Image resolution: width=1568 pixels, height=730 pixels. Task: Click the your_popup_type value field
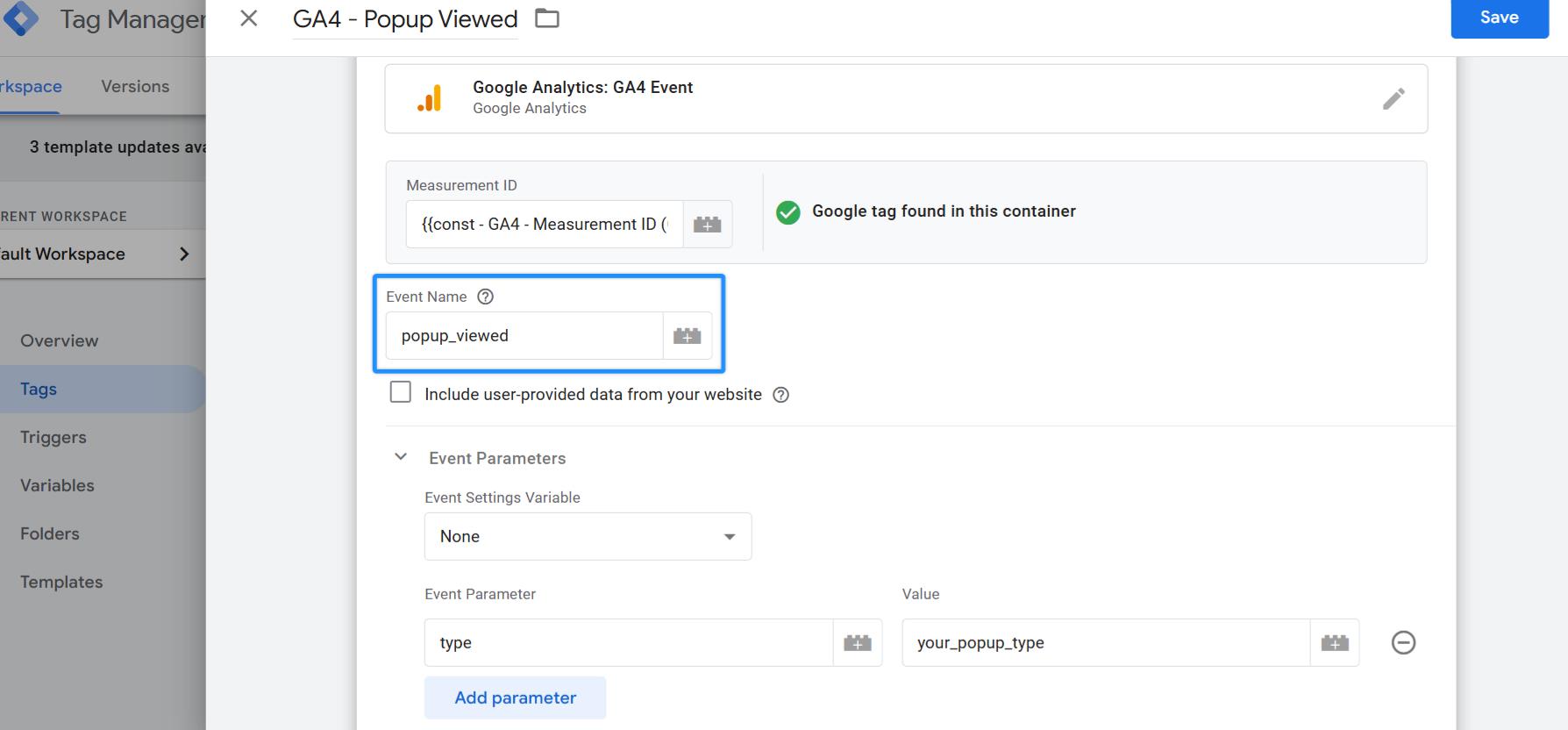click(x=1106, y=643)
